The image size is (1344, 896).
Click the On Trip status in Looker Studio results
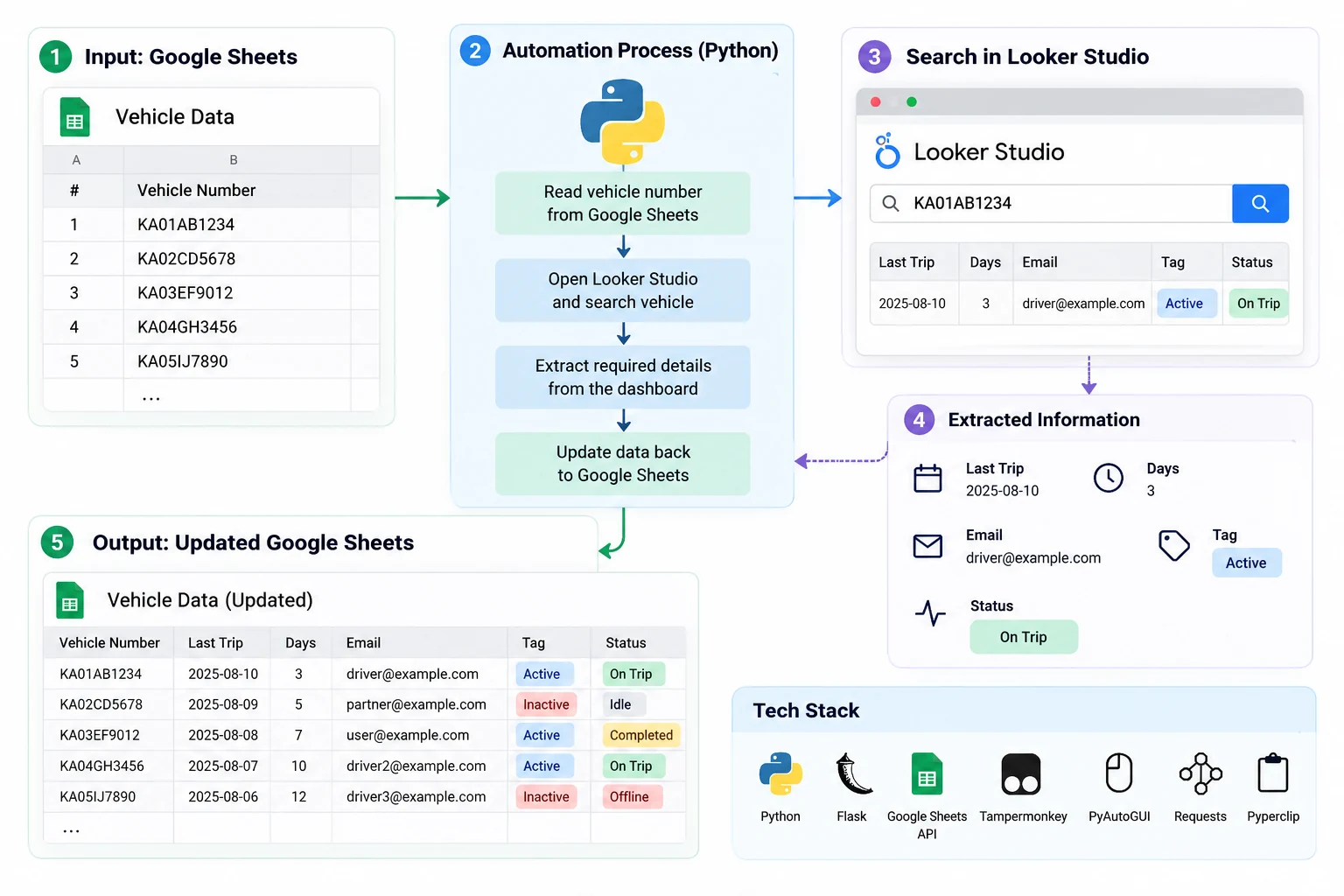[1258, 304]
